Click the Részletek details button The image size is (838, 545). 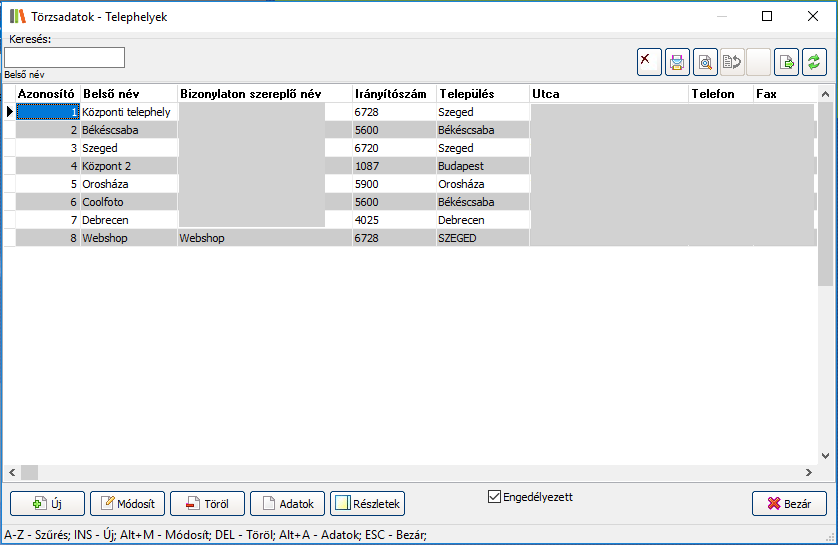pyautogui.click(x=367, y=504)
